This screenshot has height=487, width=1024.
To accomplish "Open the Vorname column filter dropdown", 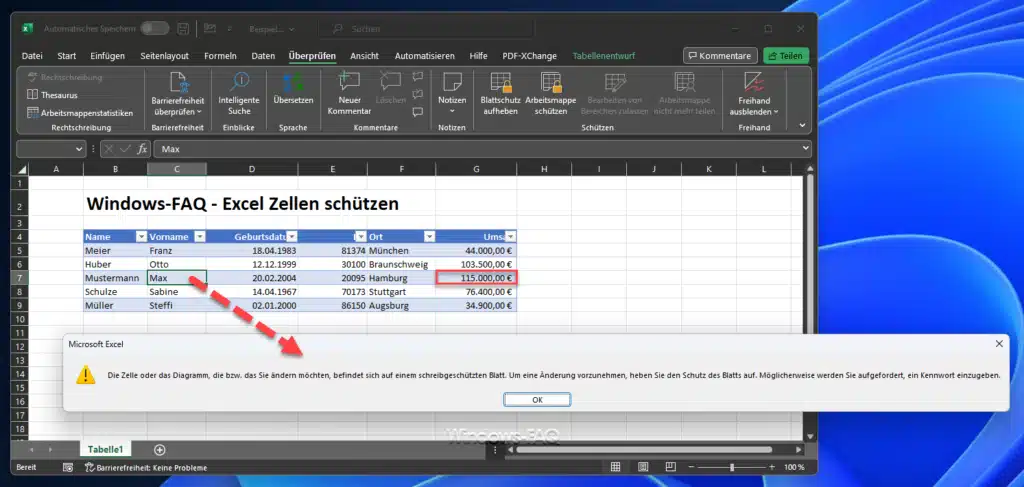I will click(200, 237).
